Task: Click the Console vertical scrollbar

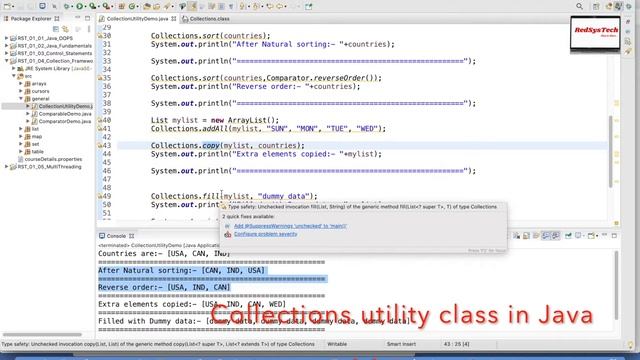Action: (x=616, y=286)
